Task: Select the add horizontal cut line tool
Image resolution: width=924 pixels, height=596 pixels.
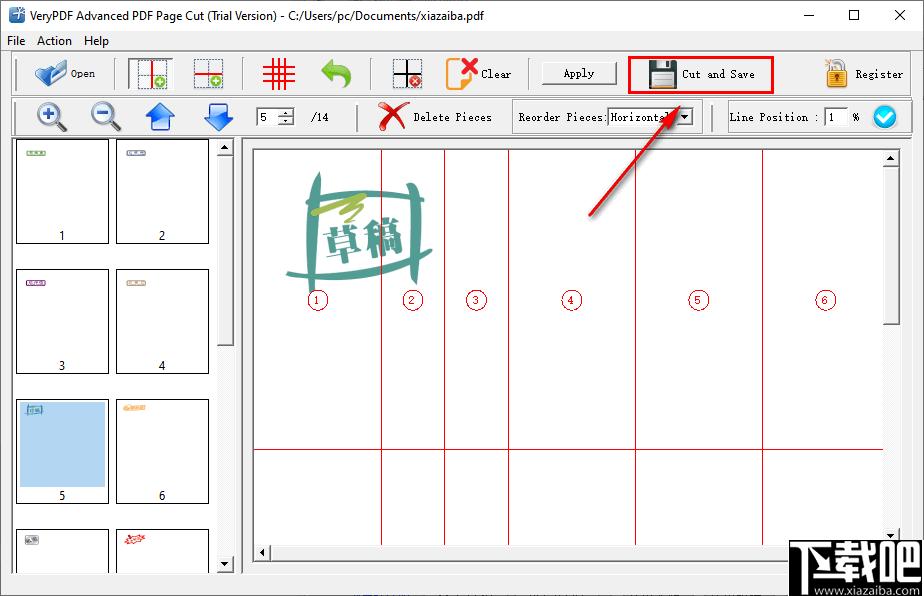Action: point(209,74)
